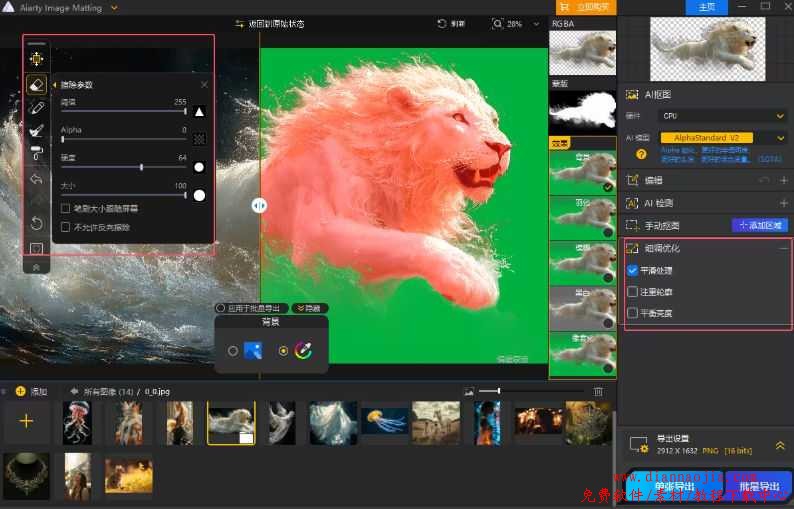The height and width of the screenshot is (509, 794).
Task: Click the Reset circular arrow icon
Action: 36,223
